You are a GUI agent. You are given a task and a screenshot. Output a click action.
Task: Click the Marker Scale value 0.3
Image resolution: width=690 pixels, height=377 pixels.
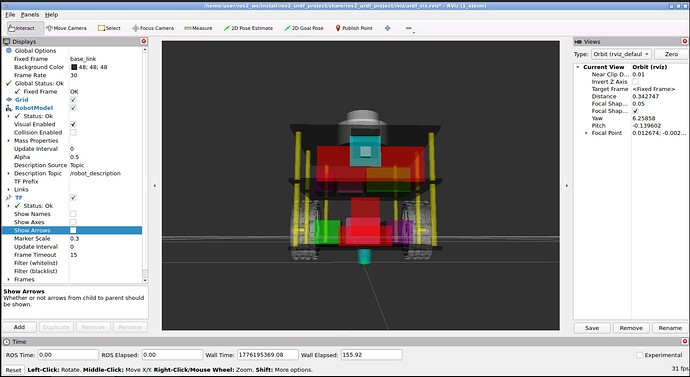coord(74,238)
